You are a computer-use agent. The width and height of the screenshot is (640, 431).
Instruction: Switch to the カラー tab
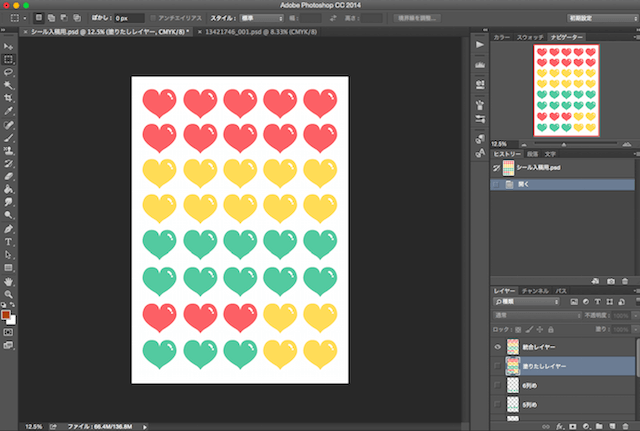click(x=502, y=37)
